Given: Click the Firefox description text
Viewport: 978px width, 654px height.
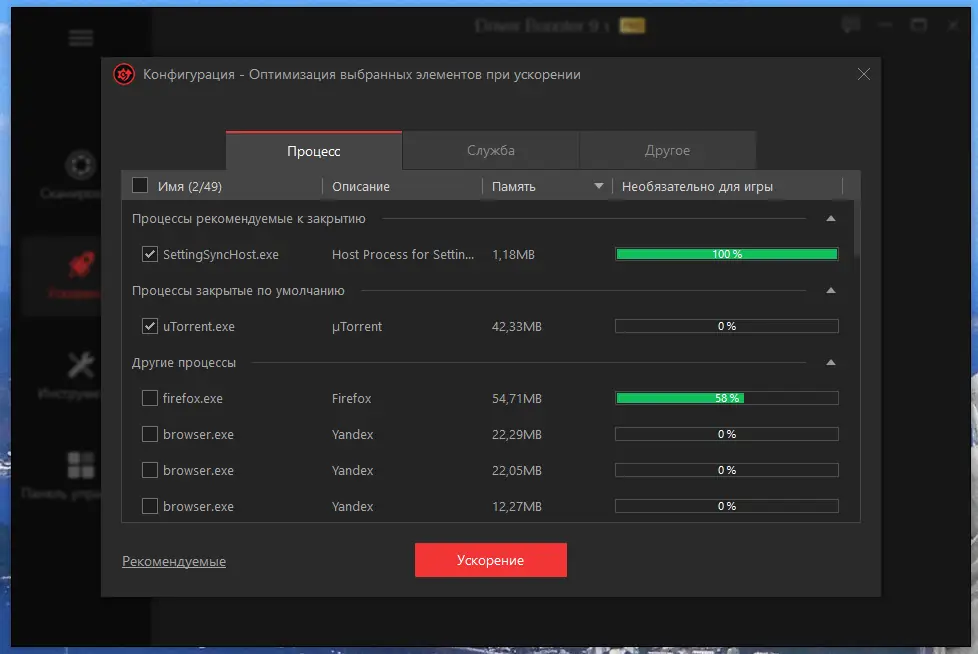Looking at the screenshot, I should pos(351,398).
